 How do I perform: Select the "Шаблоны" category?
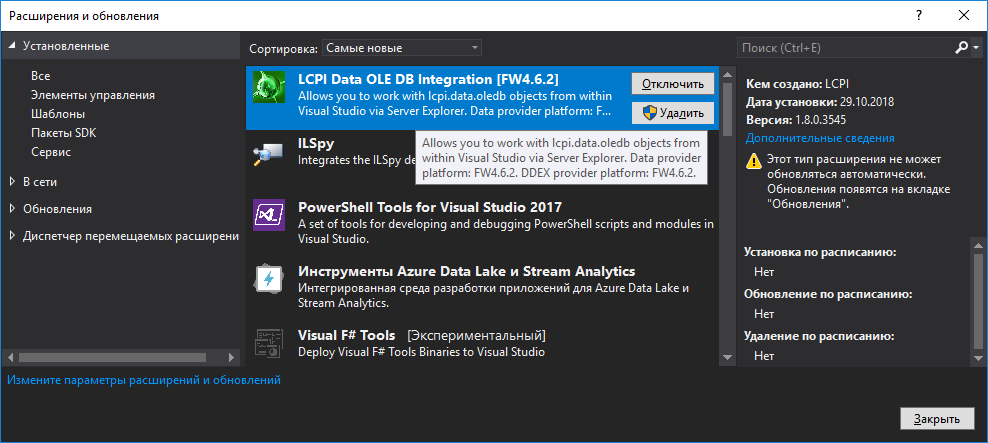(58, 114)
